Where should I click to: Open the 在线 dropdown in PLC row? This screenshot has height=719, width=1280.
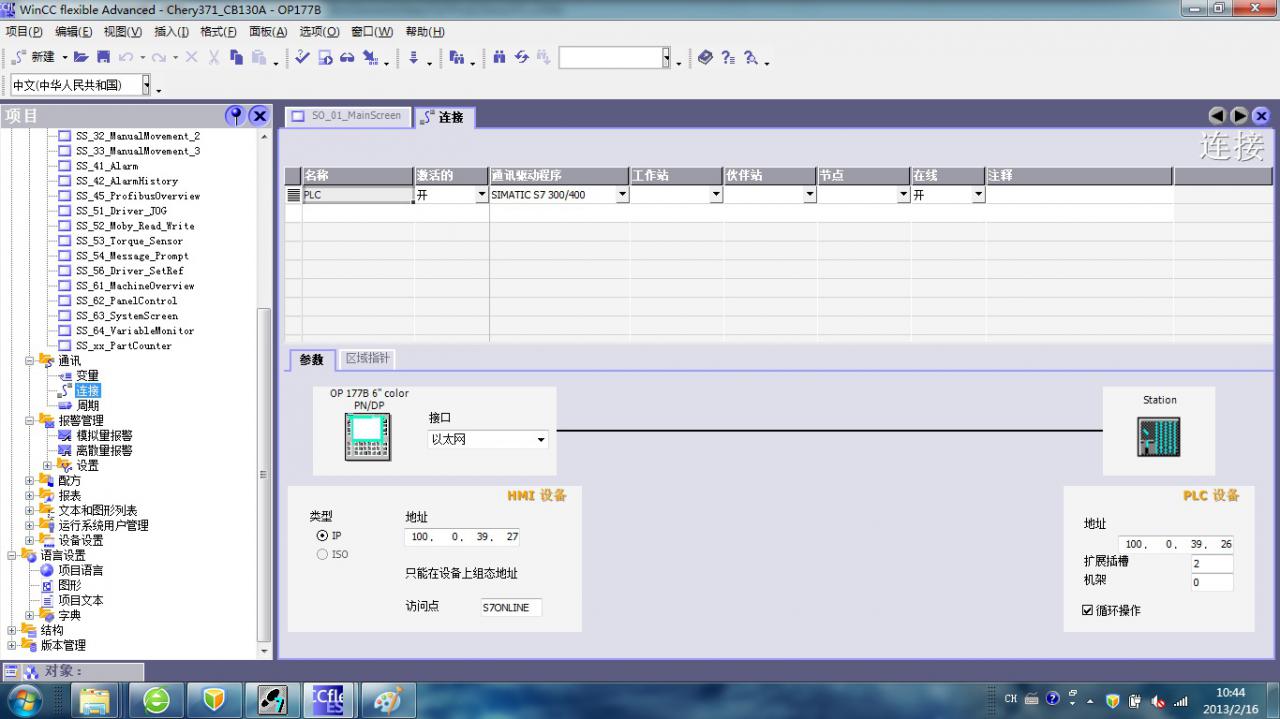[x=978, y=195]
